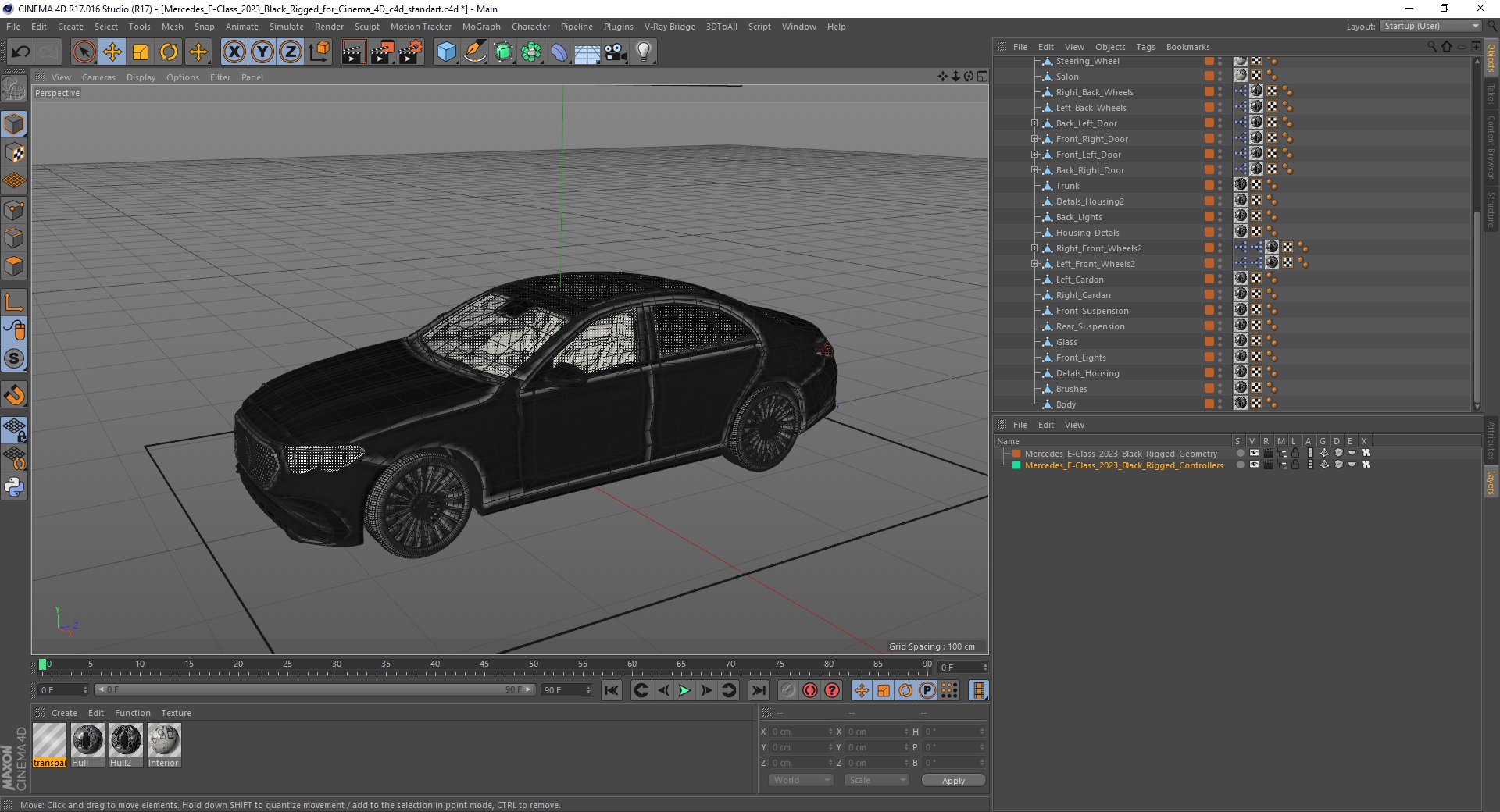
Task: Select the Scale tool in top toolbar
Action: point(141,52)
